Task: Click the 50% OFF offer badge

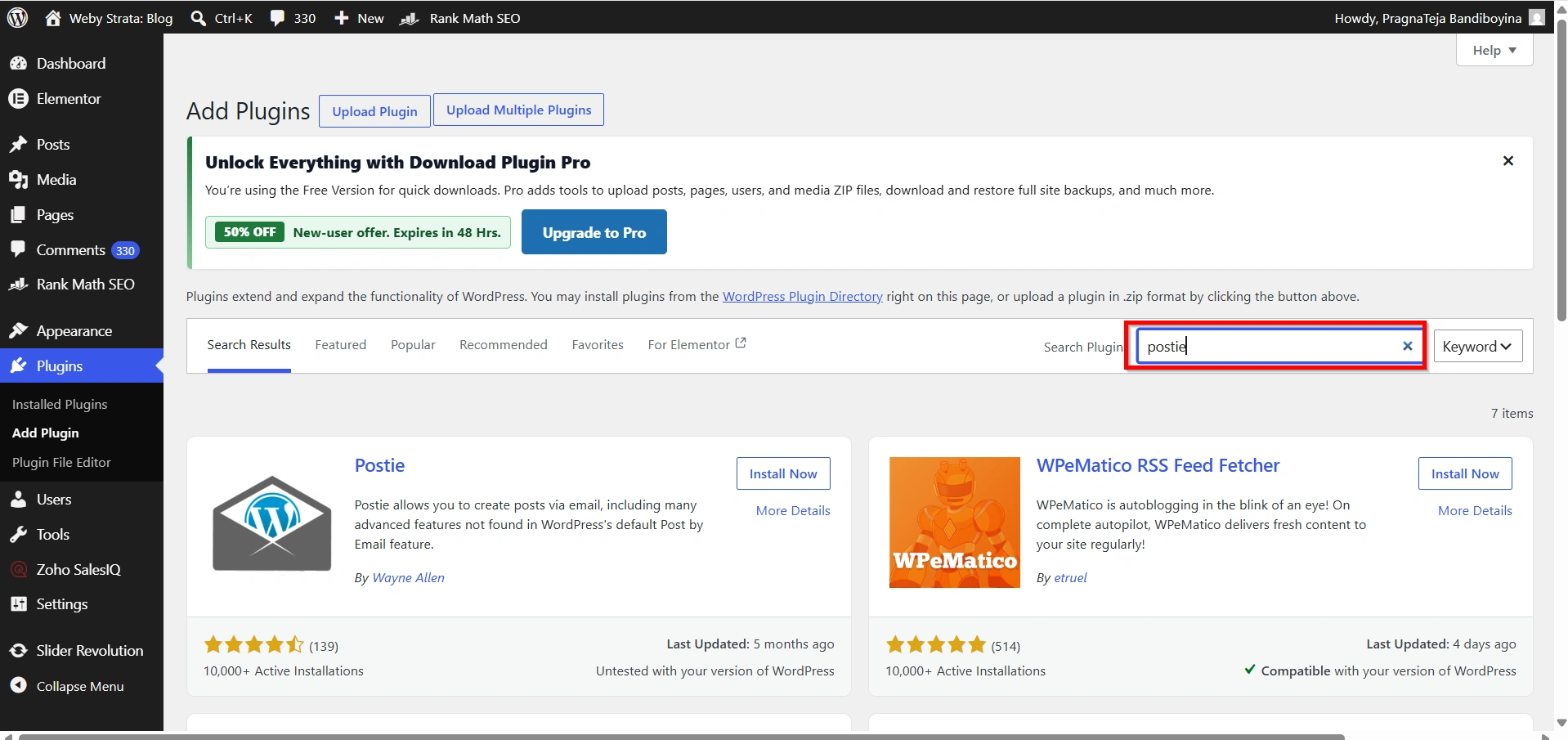Action: pos(249,232)
